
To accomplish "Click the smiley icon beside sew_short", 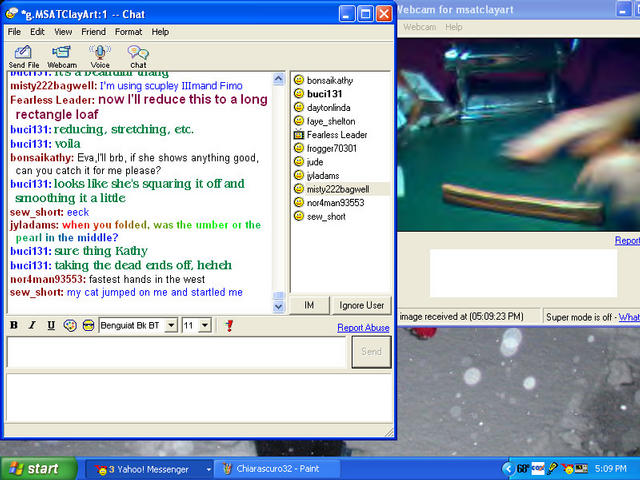I will [299, 216].
